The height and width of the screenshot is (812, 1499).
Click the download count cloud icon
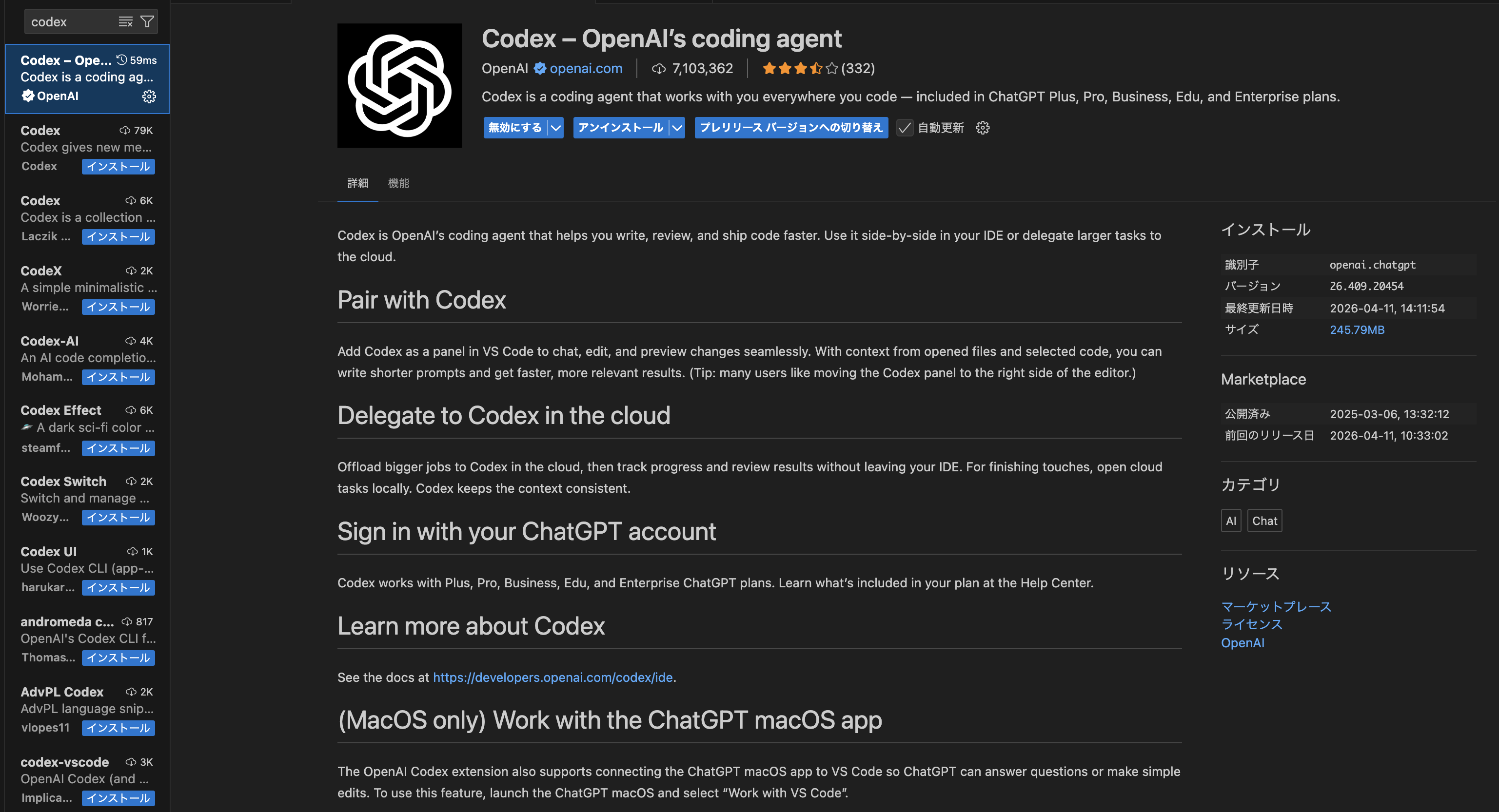click(x=658, y=69)
